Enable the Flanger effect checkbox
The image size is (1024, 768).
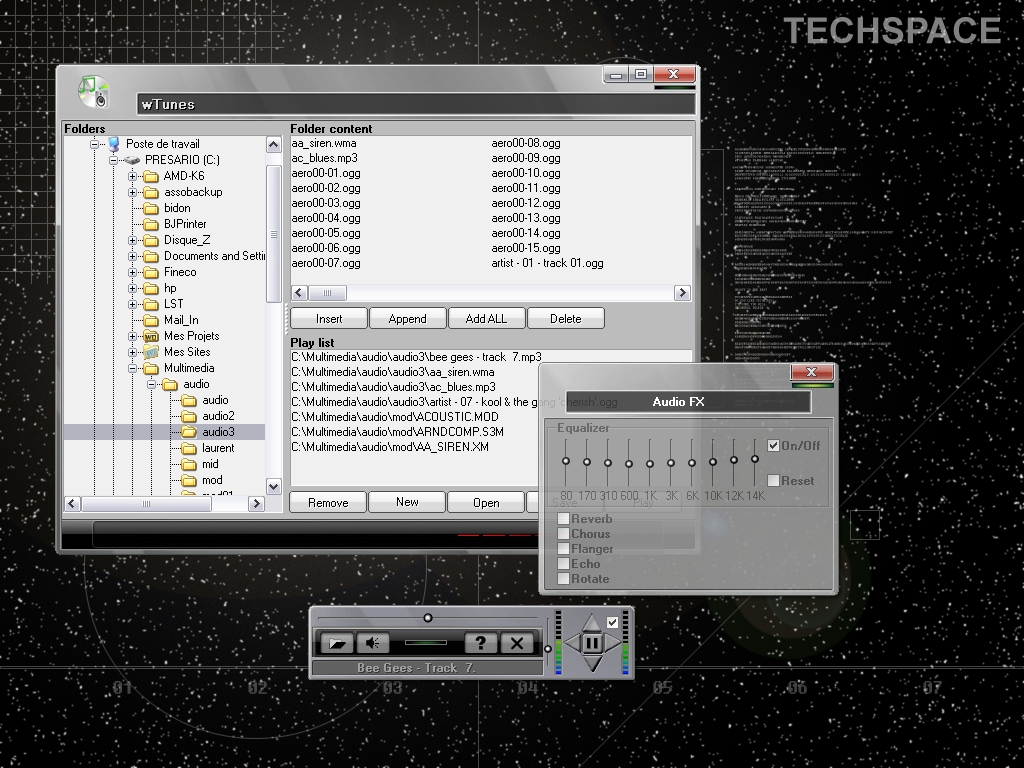[563, 549]
